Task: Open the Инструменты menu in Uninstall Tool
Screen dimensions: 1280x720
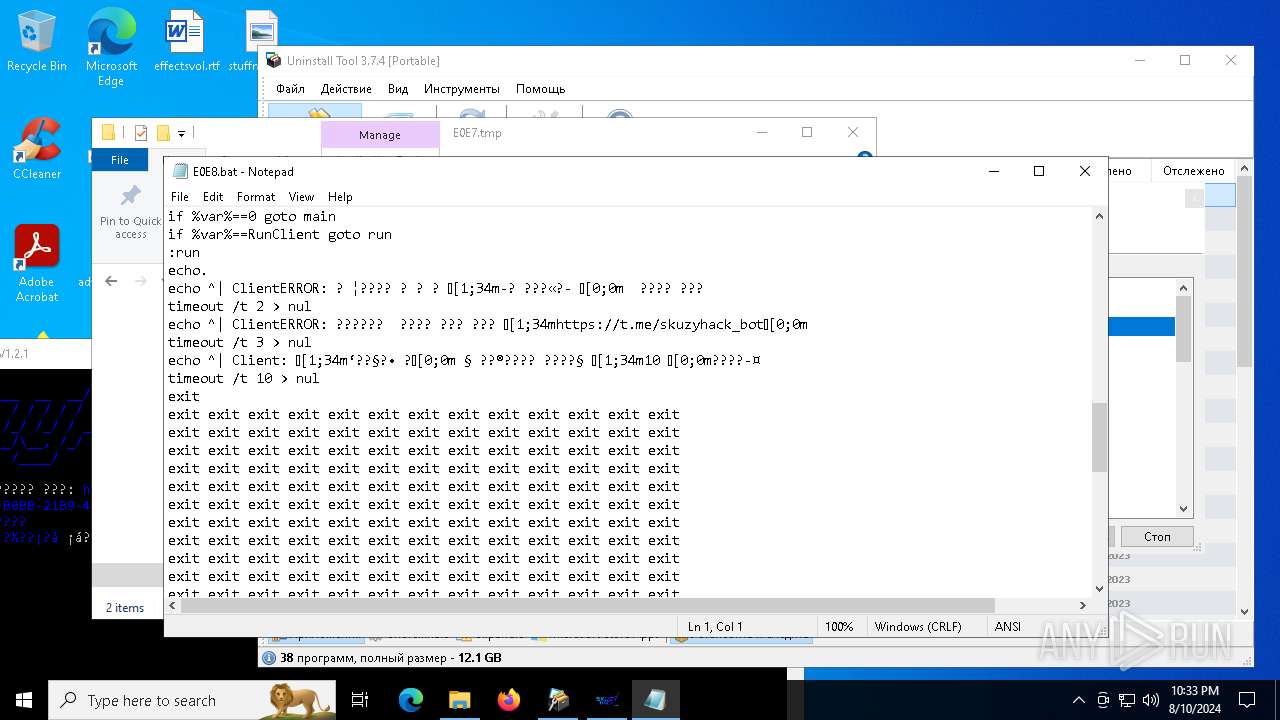Action: tap(462, 89)
